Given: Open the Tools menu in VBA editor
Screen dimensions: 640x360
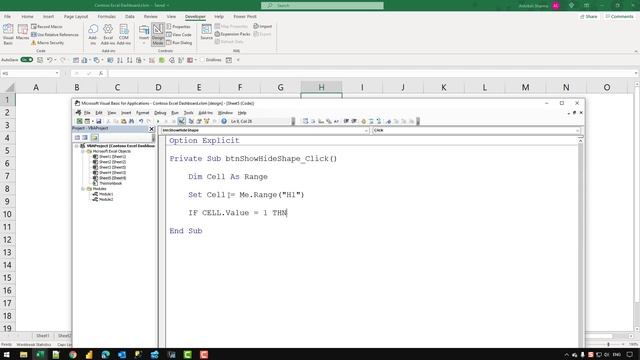Looking at the screenshot, I should tap(188, 113).
